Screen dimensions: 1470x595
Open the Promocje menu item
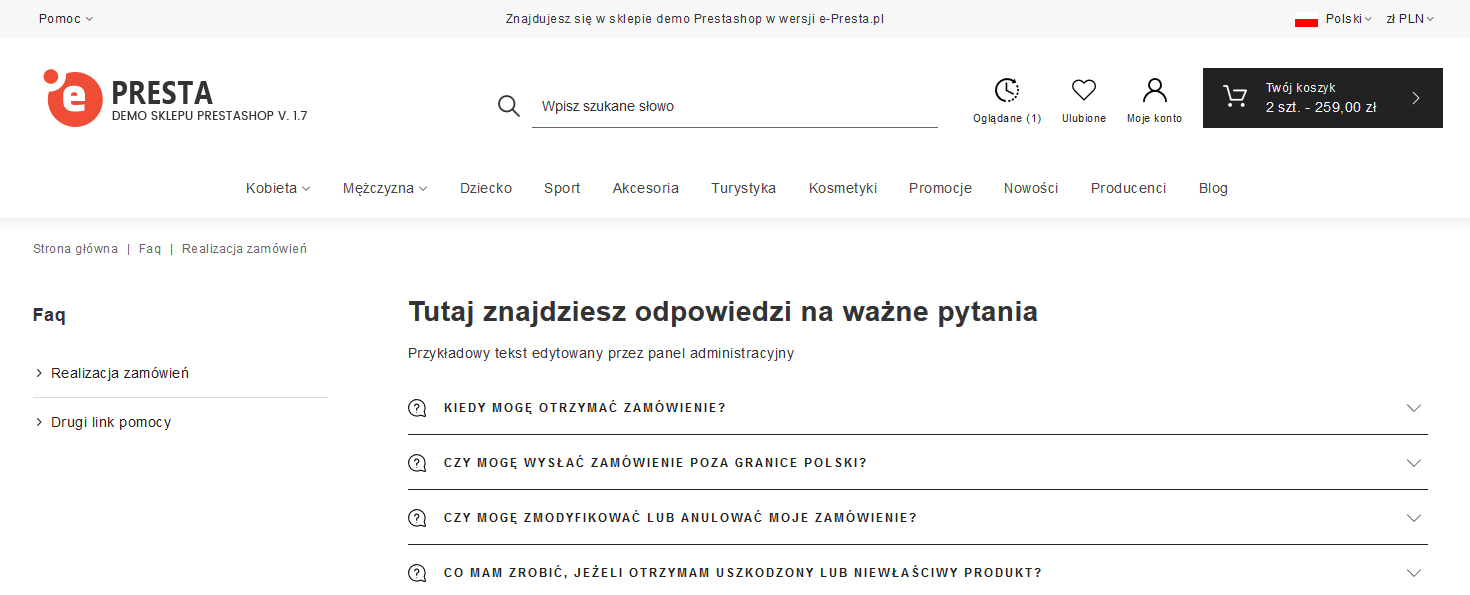click(940, 188)
